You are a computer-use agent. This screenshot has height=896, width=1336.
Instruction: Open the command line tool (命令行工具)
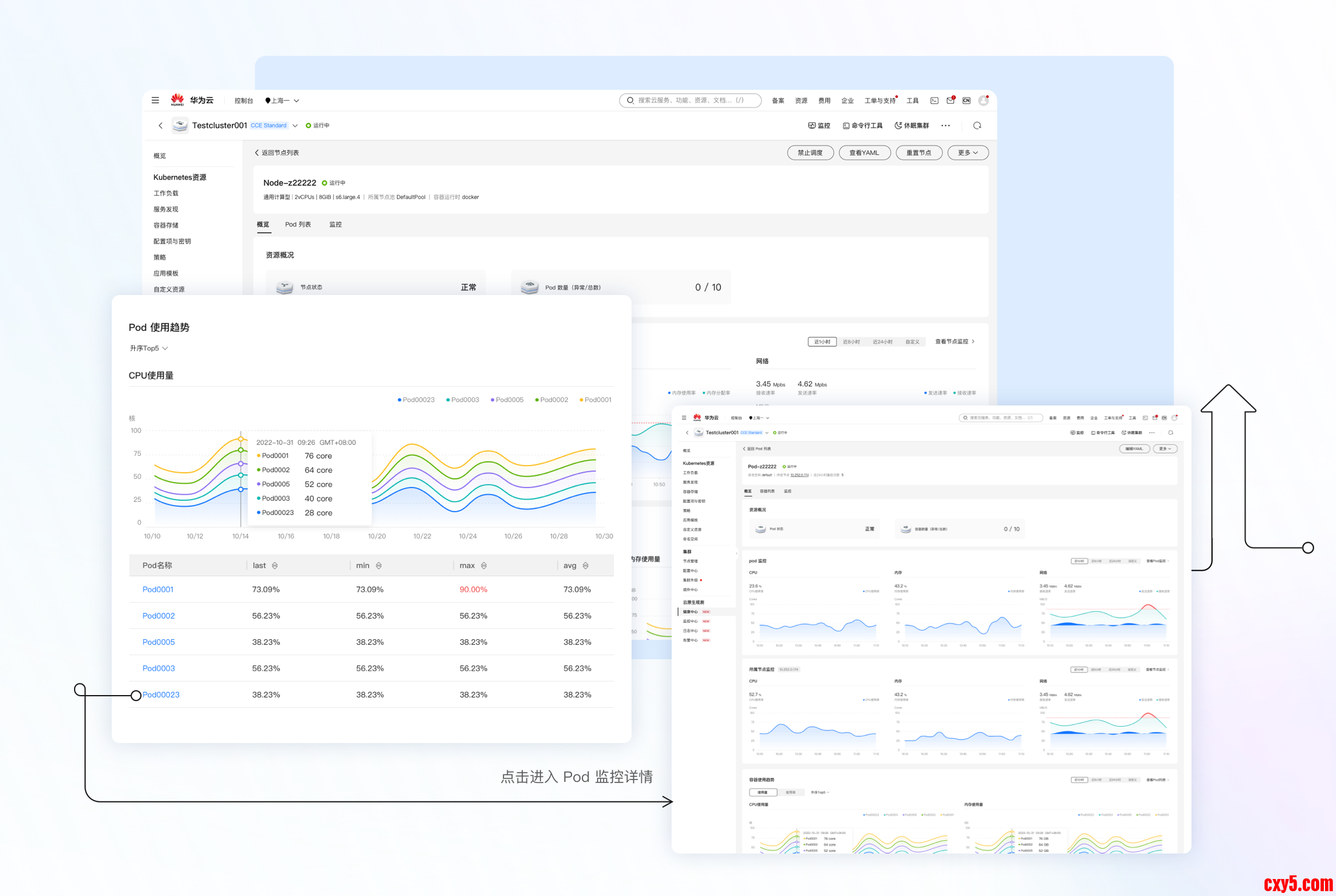(x=862, y=126)
